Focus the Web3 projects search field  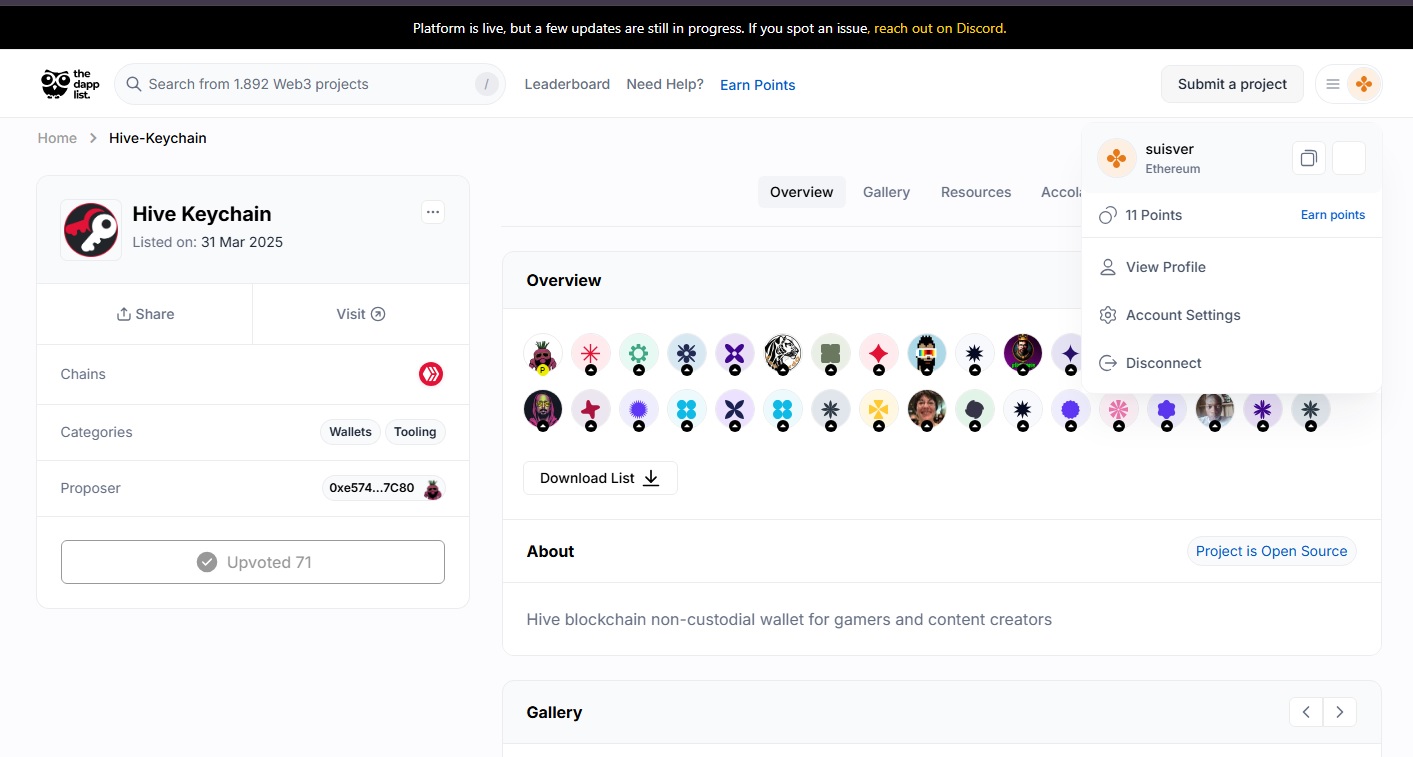310,84
